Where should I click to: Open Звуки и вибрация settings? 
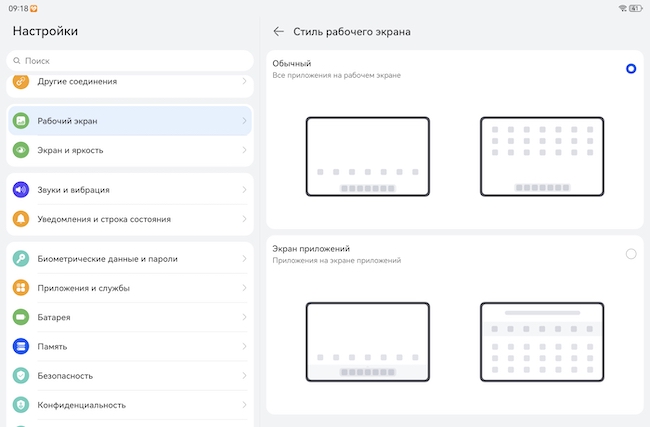point(130,189)
